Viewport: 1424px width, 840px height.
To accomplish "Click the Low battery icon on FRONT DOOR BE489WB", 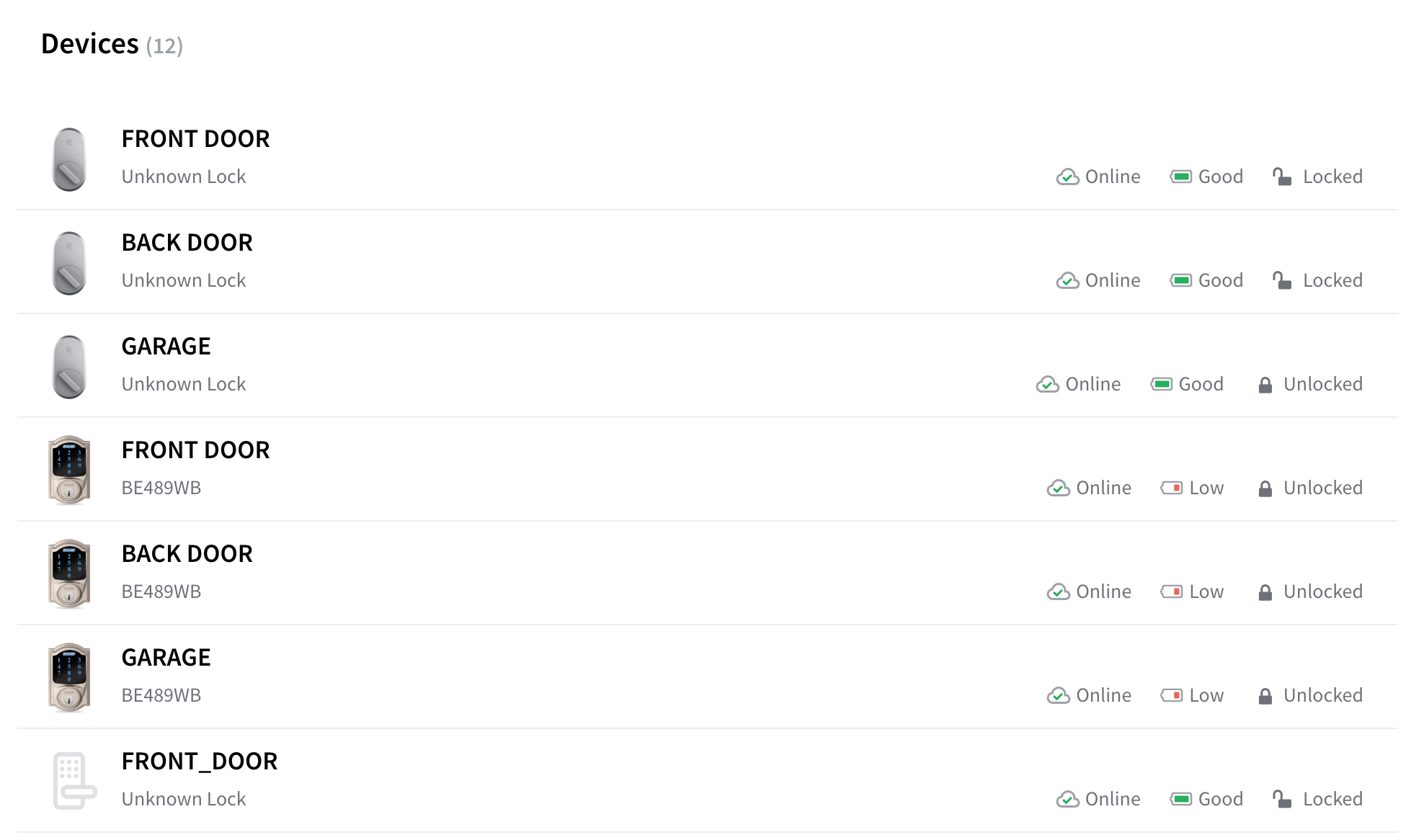I will coord(1171,488).
